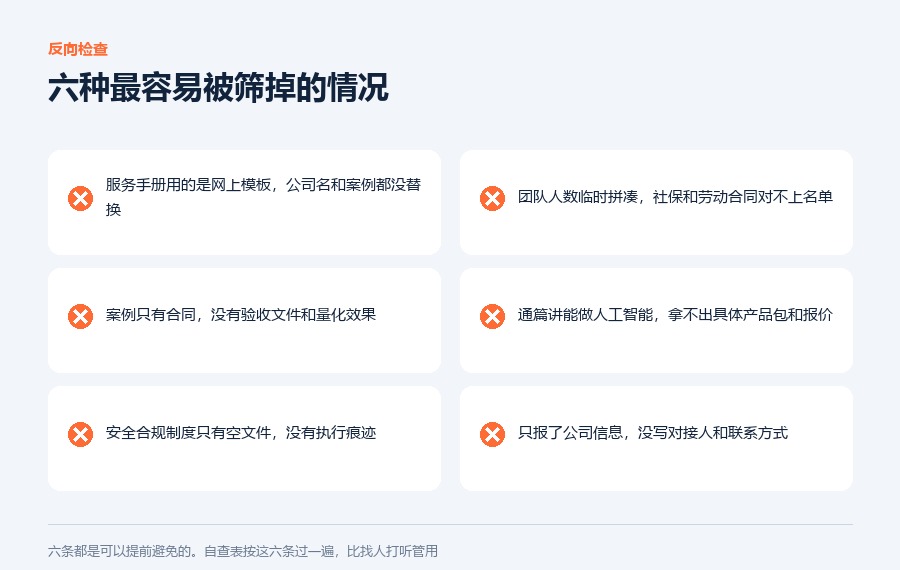Click the footer note 六条都是可以提前避免的

243,551
